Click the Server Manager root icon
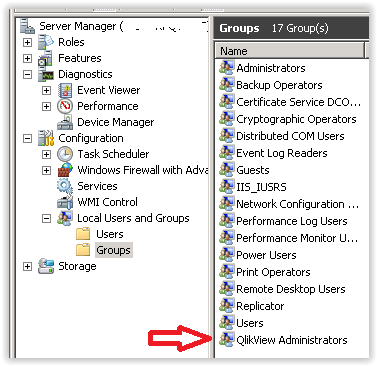 pos(27,26)
